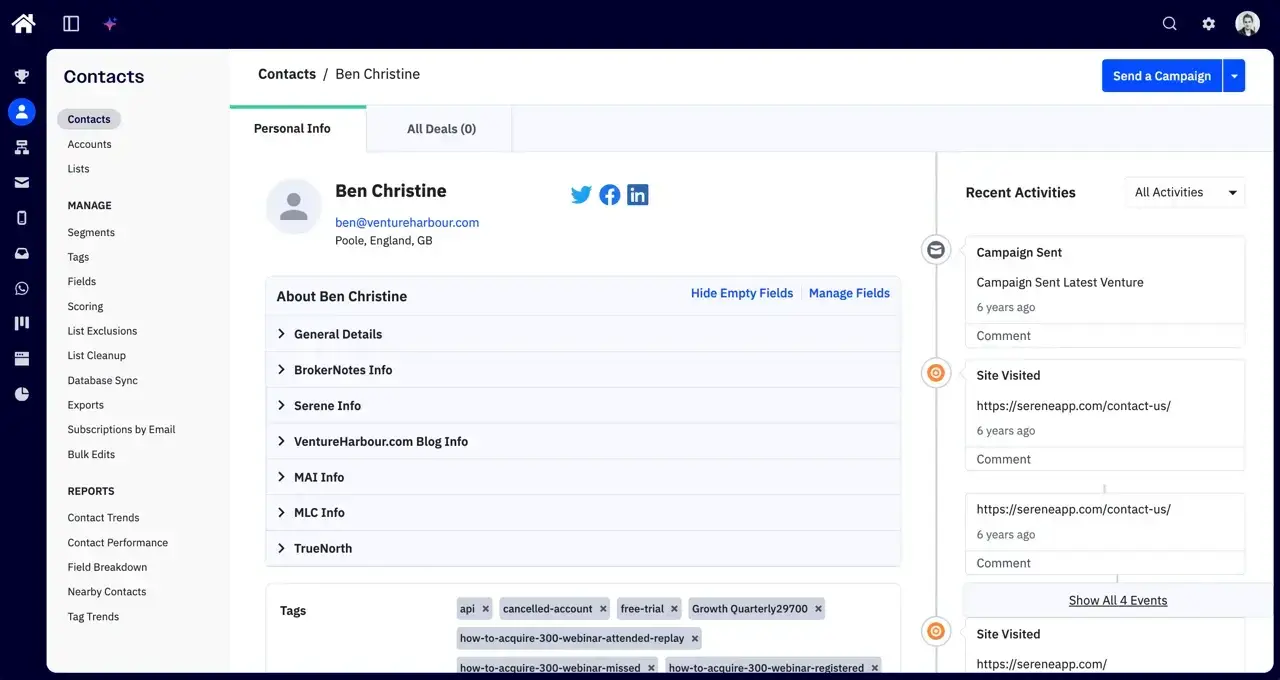Image resolution: width=1280 pixels, height=680 pixels.
Task: Open Database Sync under Manage
Action: pos(103,380)
